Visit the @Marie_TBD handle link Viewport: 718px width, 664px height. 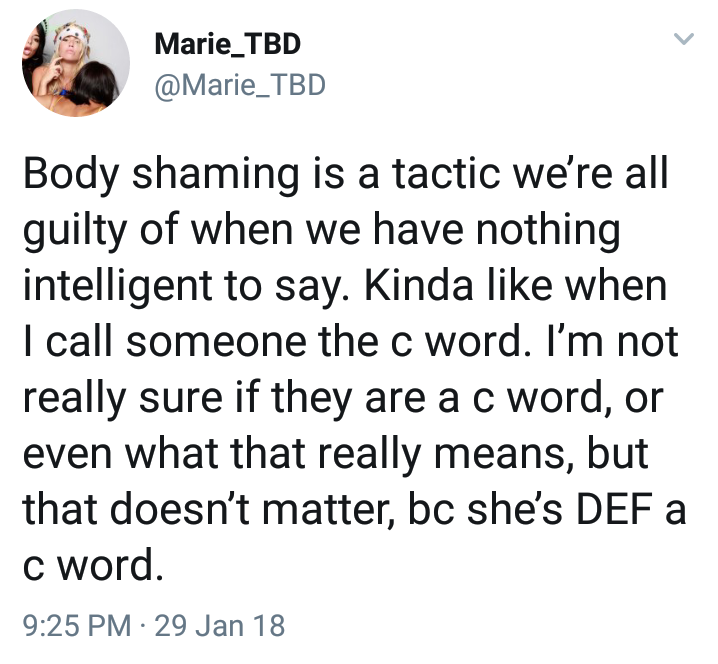tap(240, 85)
